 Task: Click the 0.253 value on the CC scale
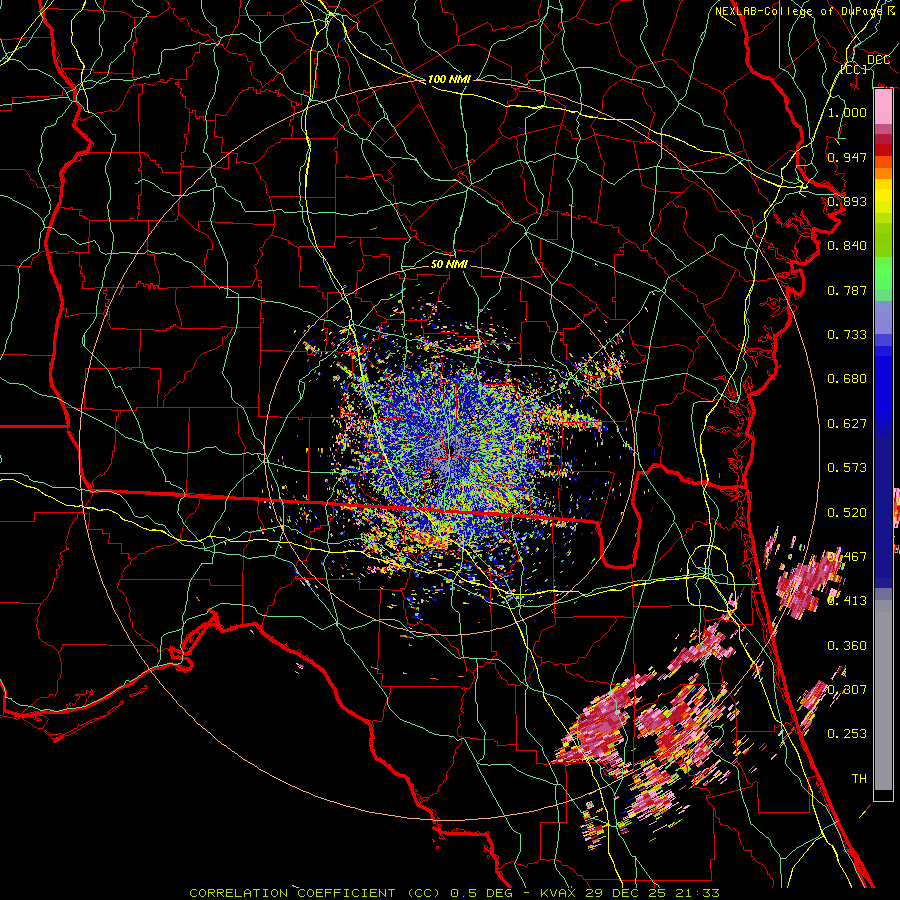click(x=847, y=734)
